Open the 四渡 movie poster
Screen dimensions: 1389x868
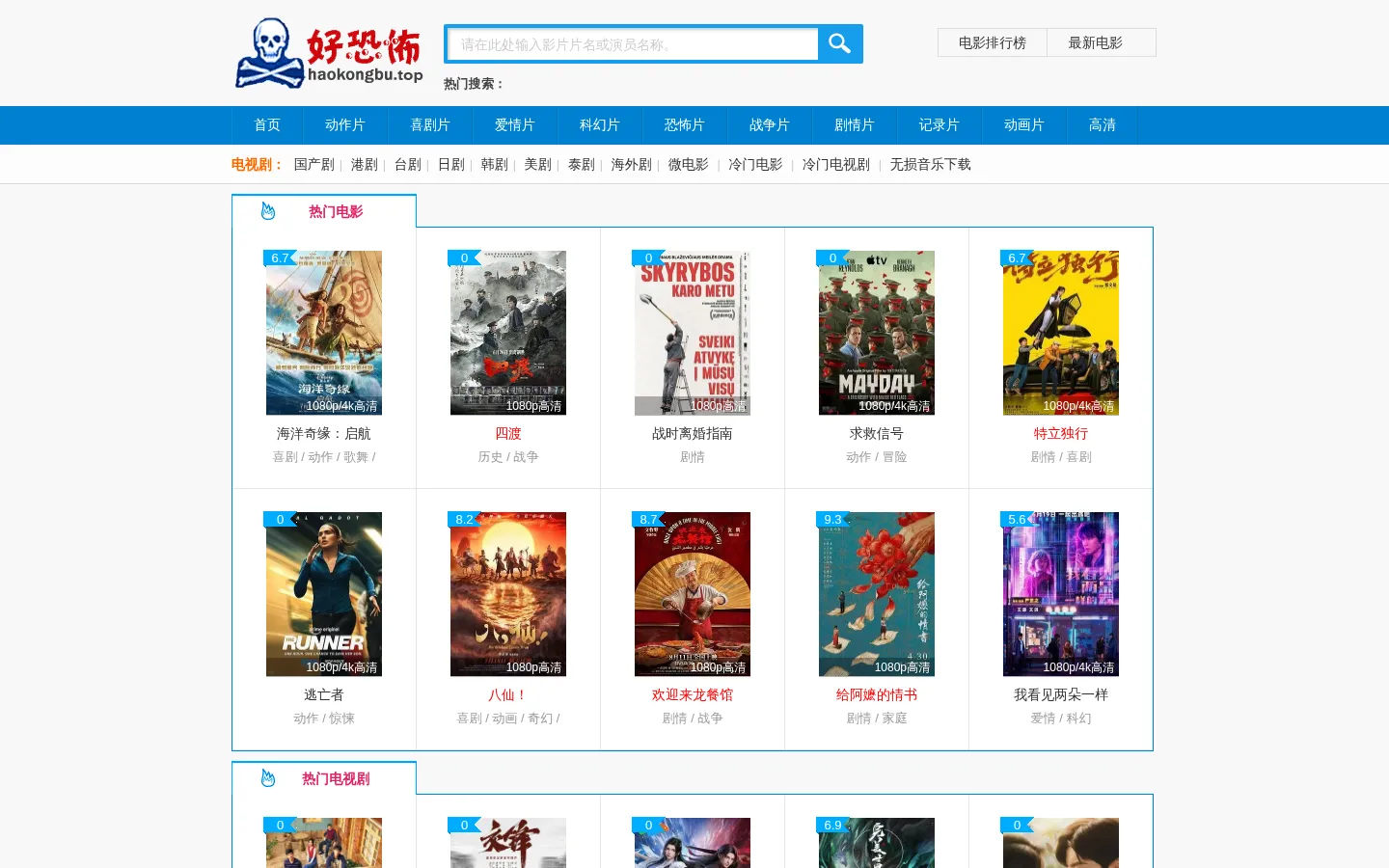click(x=508, y=333)
